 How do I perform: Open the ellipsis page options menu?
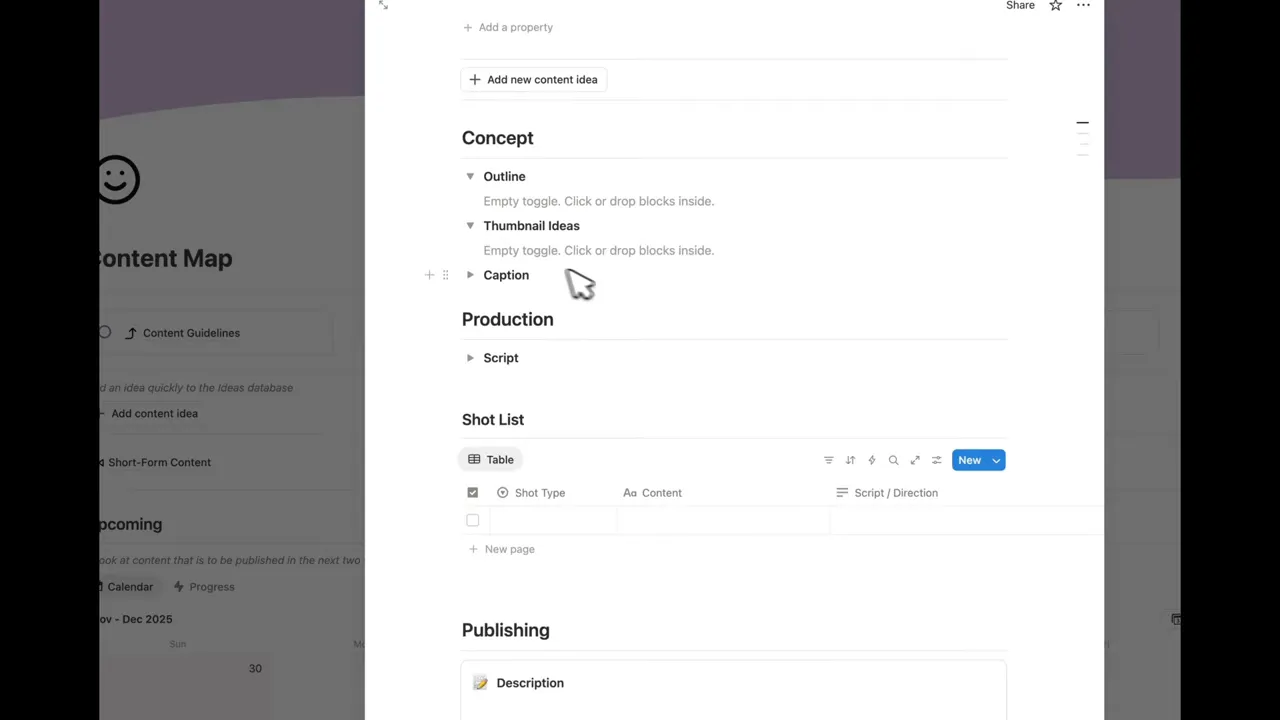click(x=1083, y=6)
